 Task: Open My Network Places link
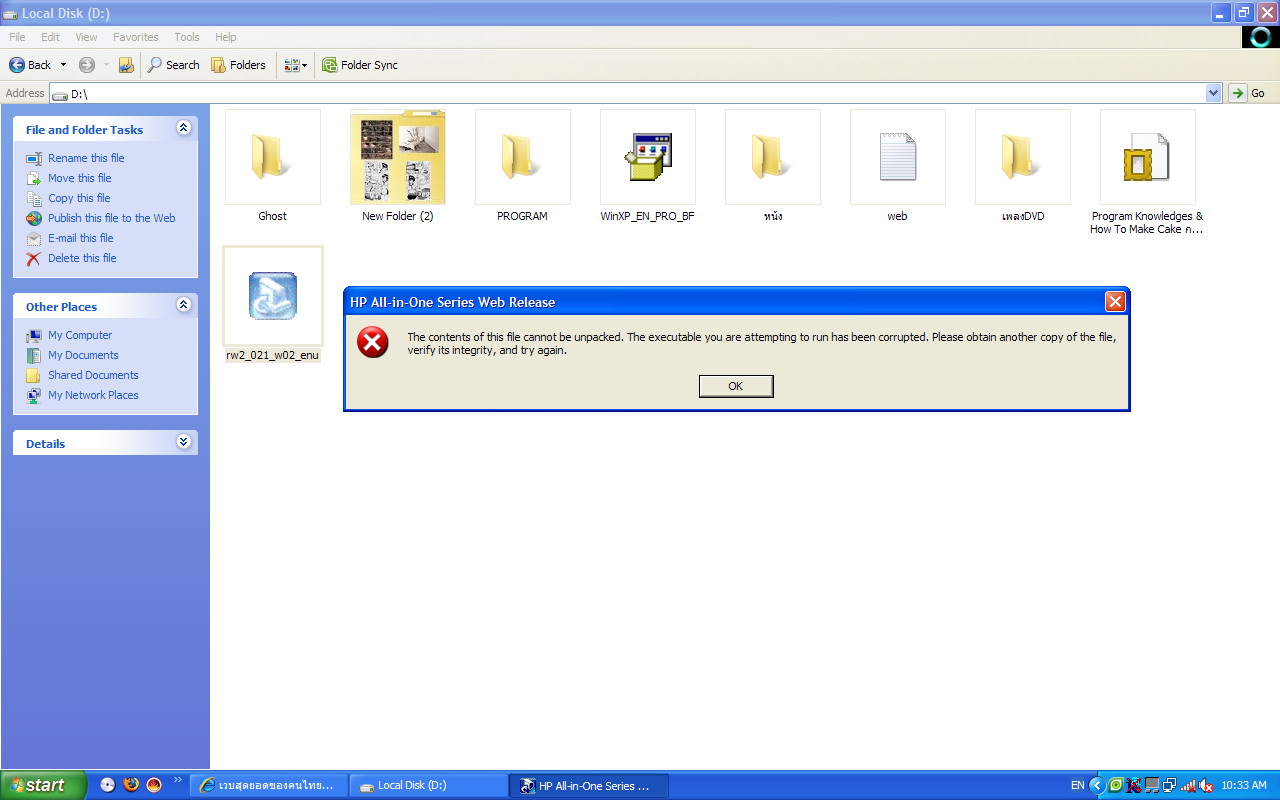(93, 395)
